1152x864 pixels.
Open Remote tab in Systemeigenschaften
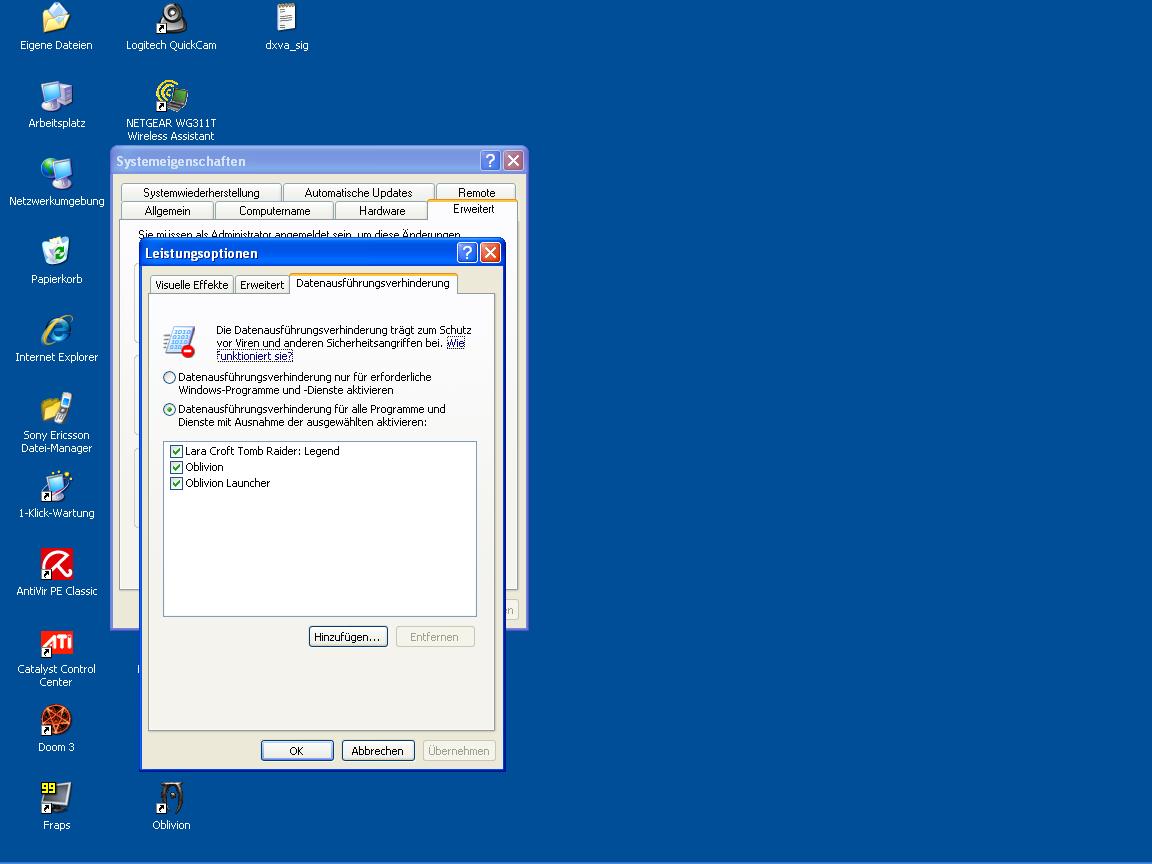click(x=476, y=192)
